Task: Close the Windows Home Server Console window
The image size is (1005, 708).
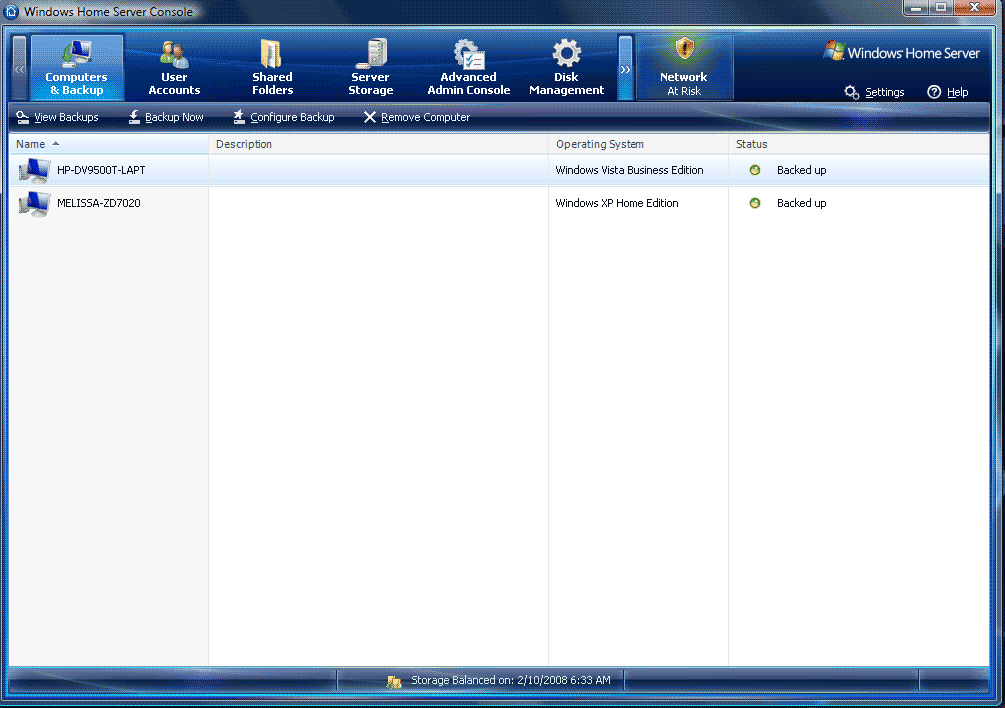Action: 974,8
